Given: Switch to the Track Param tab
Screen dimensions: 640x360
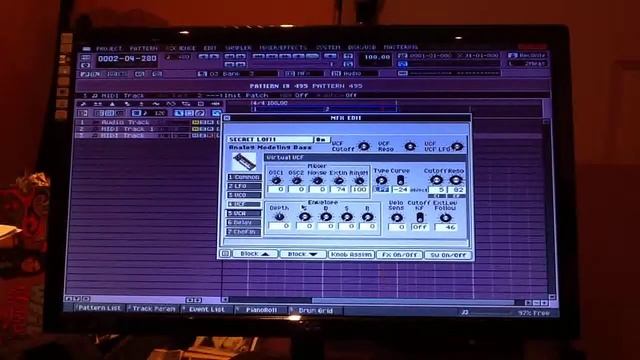Looking at the screenshot, I should point(153,309).
